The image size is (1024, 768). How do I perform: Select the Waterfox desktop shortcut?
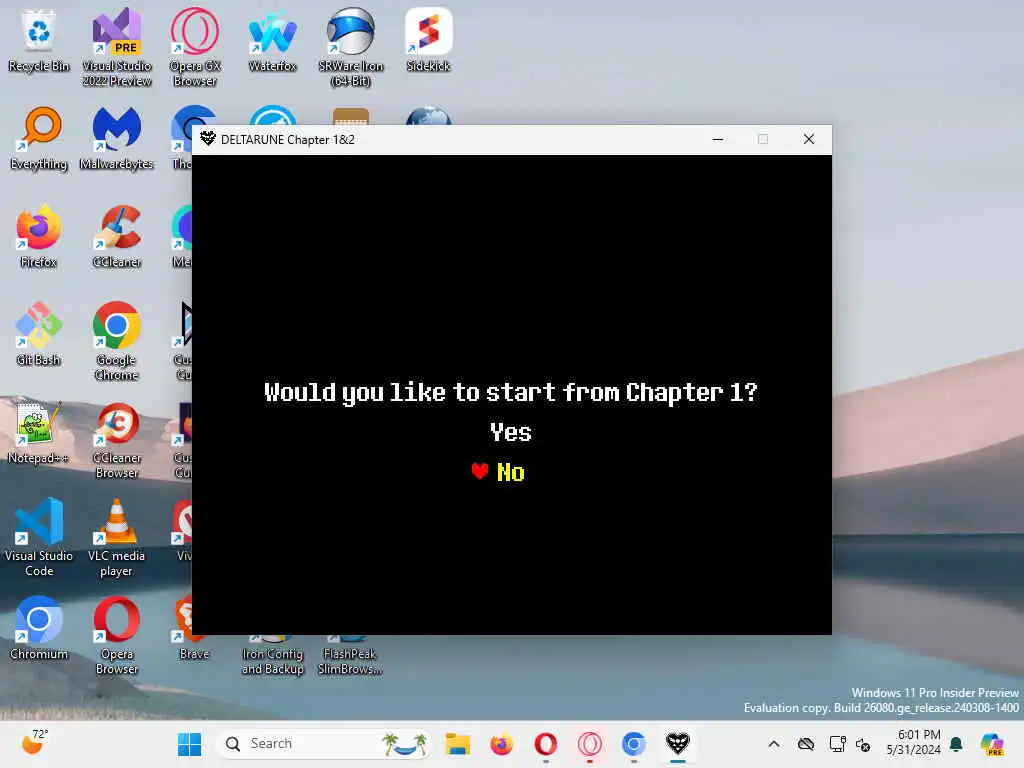(x=272, y=40)
